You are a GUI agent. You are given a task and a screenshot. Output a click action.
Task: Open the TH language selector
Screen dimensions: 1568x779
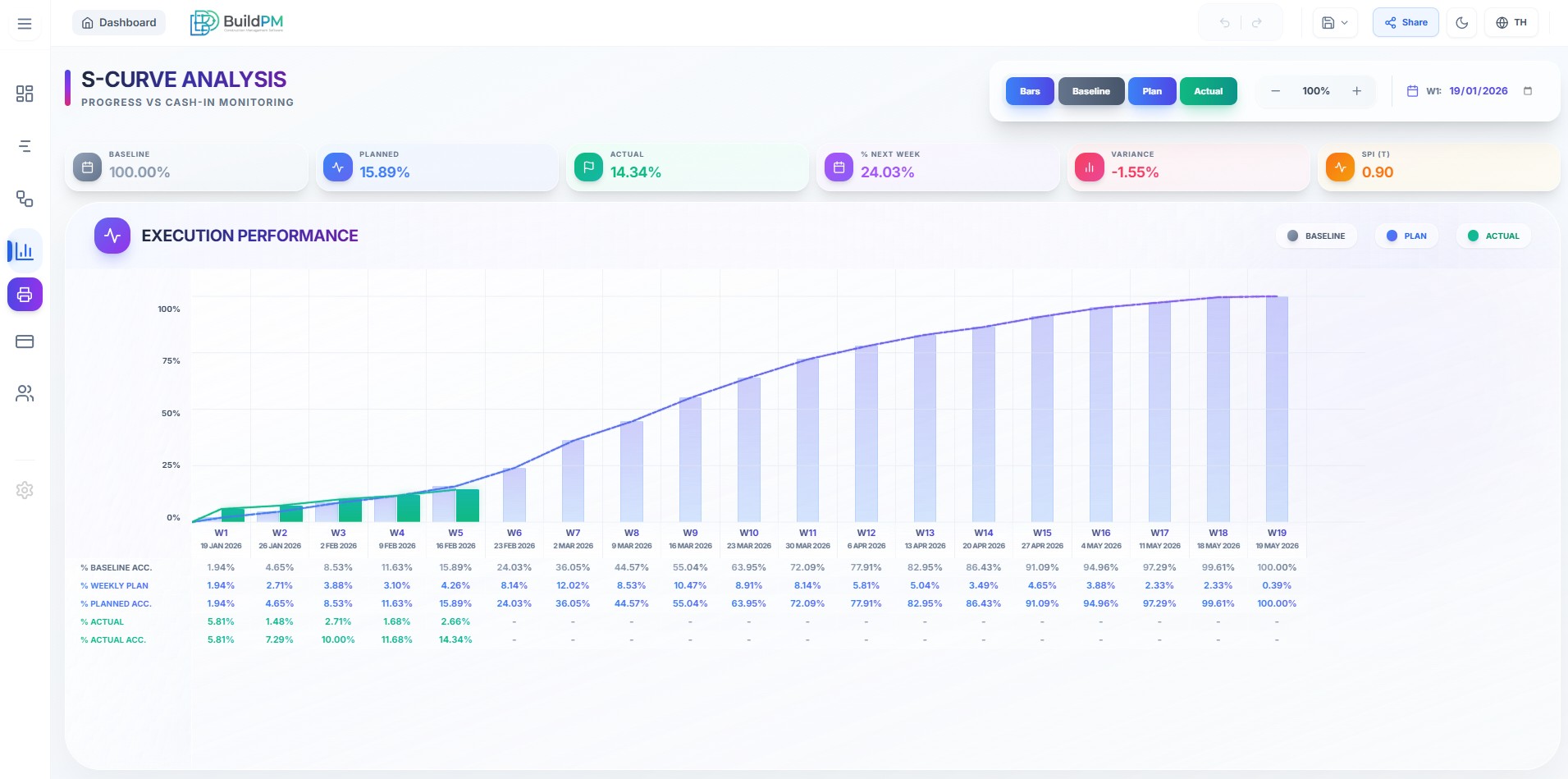click(1511, 23)
